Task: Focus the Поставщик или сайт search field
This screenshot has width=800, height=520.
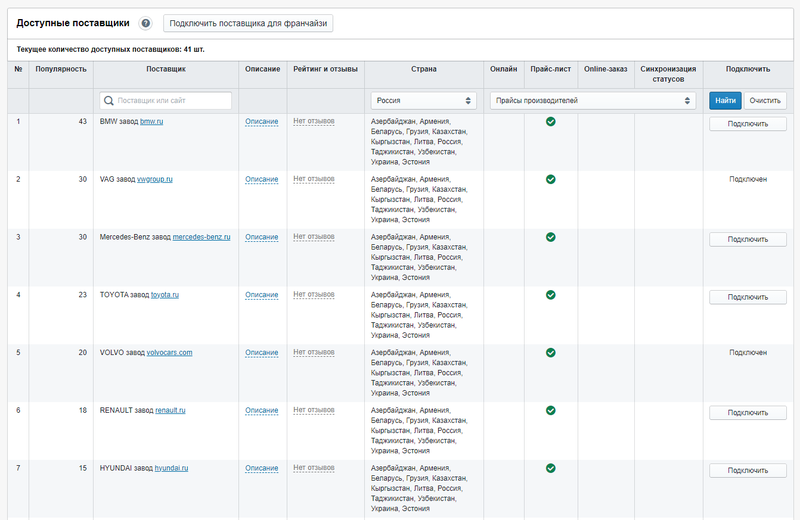Action: coord(166,100)
